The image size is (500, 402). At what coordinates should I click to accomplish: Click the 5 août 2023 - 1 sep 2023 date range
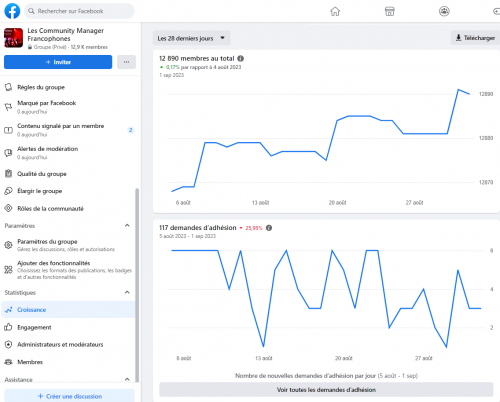pos(187,236)
